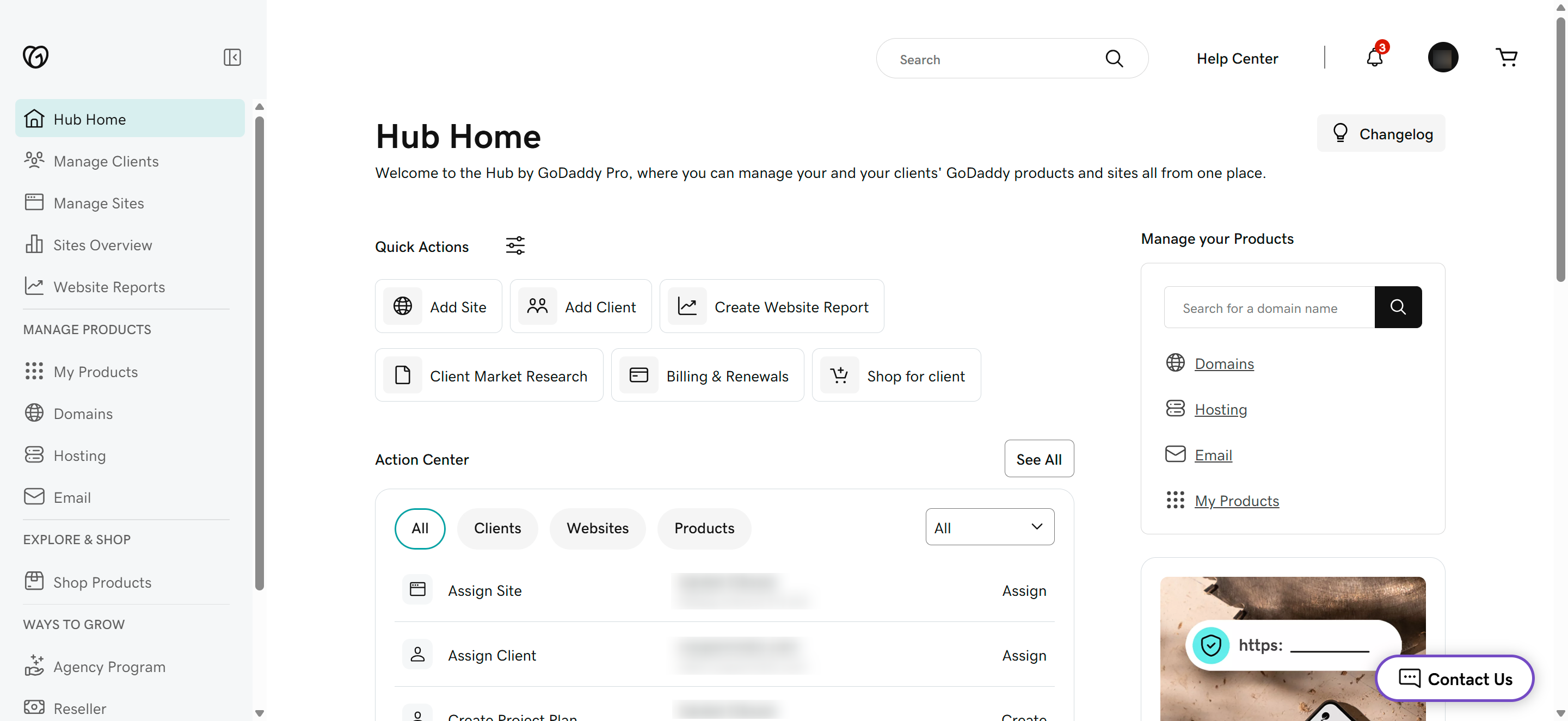Select the Products filter pill
Viewport: 1568px width, 721px height.
(x=704, y=528)
